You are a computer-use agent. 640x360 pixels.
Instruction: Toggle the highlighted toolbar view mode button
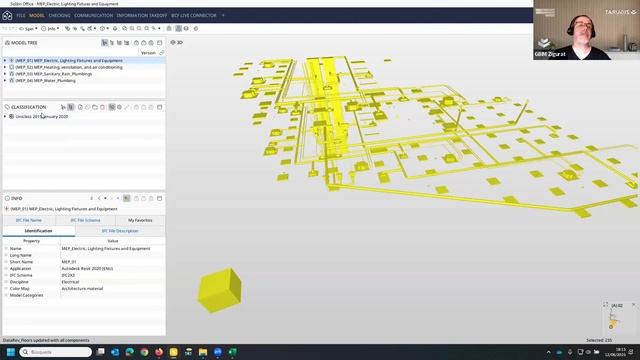(x=178, y=29)
